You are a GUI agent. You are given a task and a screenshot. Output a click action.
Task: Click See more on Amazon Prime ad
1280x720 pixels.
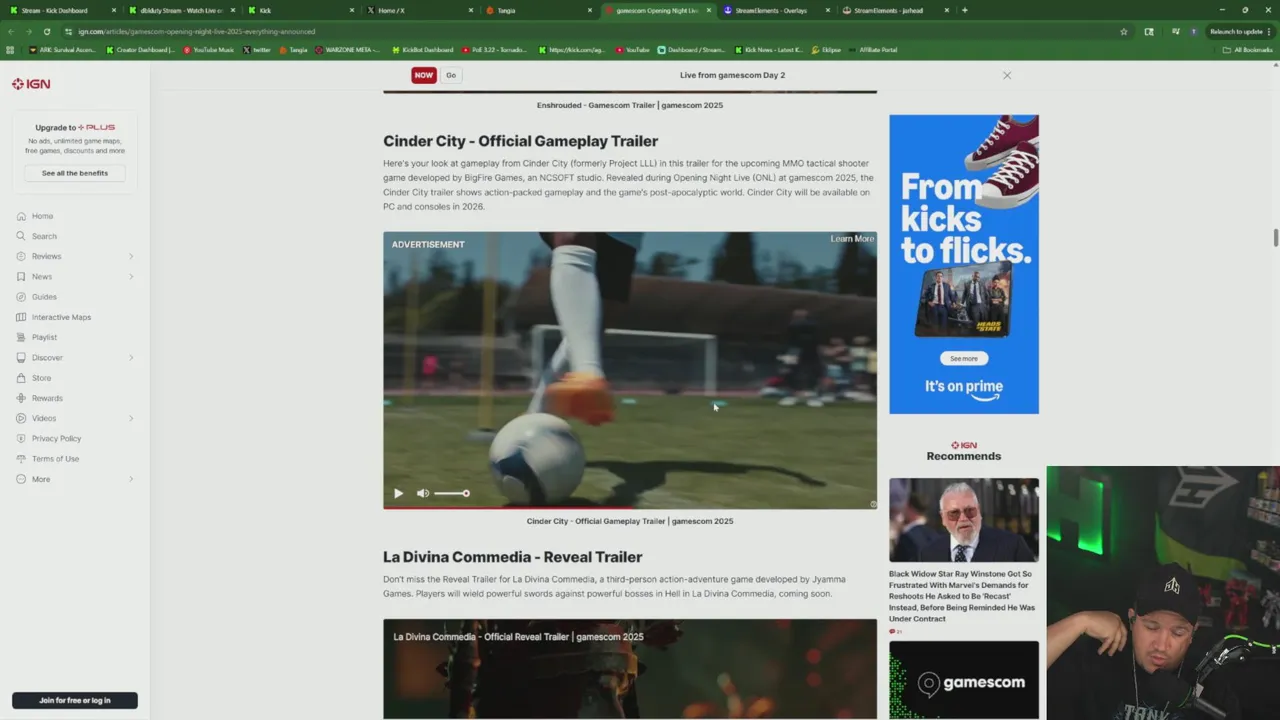[964, 358]
